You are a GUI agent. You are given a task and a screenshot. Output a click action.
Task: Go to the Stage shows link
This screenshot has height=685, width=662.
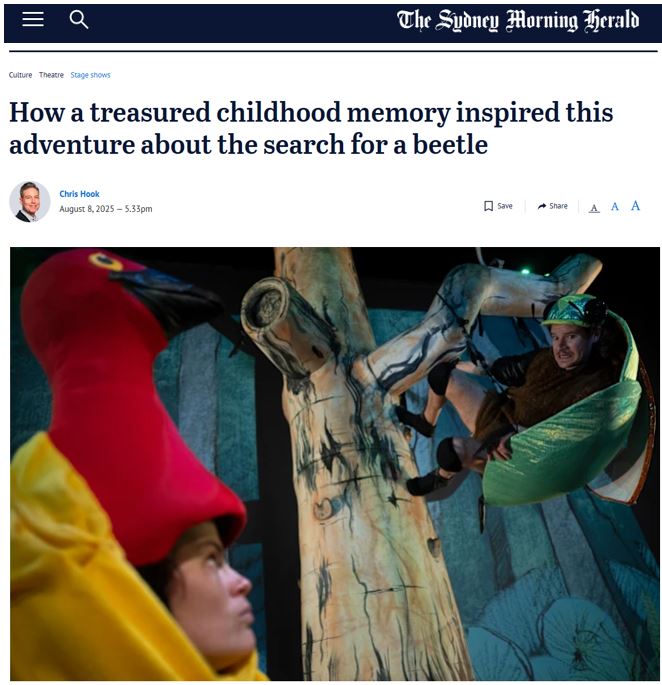(x=90, y=75)
